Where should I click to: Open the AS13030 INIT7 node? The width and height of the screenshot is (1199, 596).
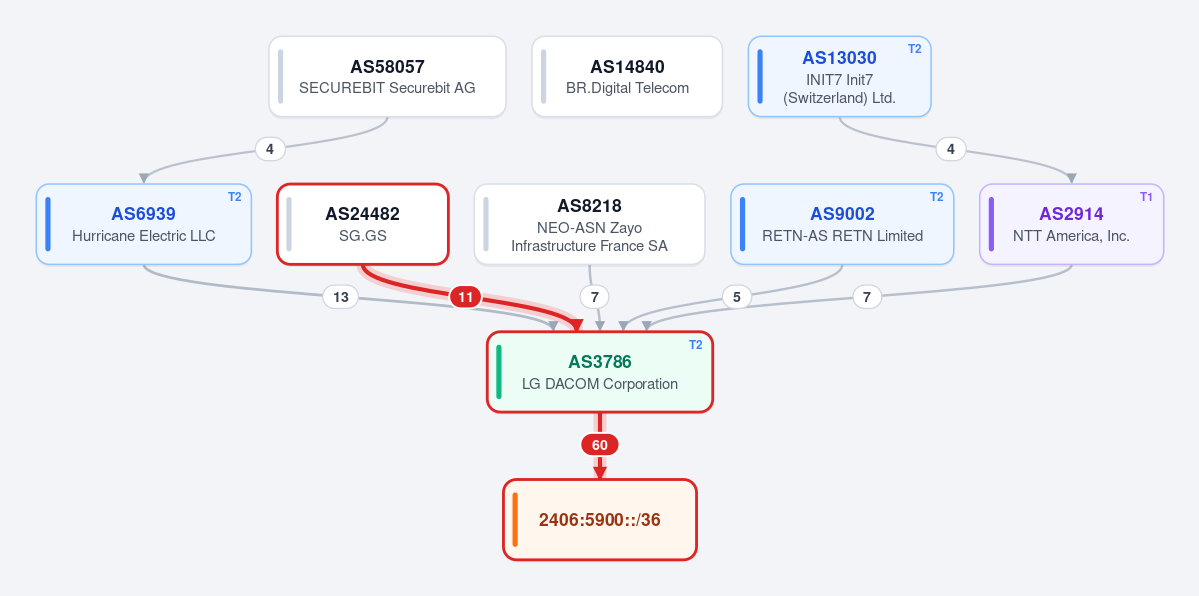839,77
